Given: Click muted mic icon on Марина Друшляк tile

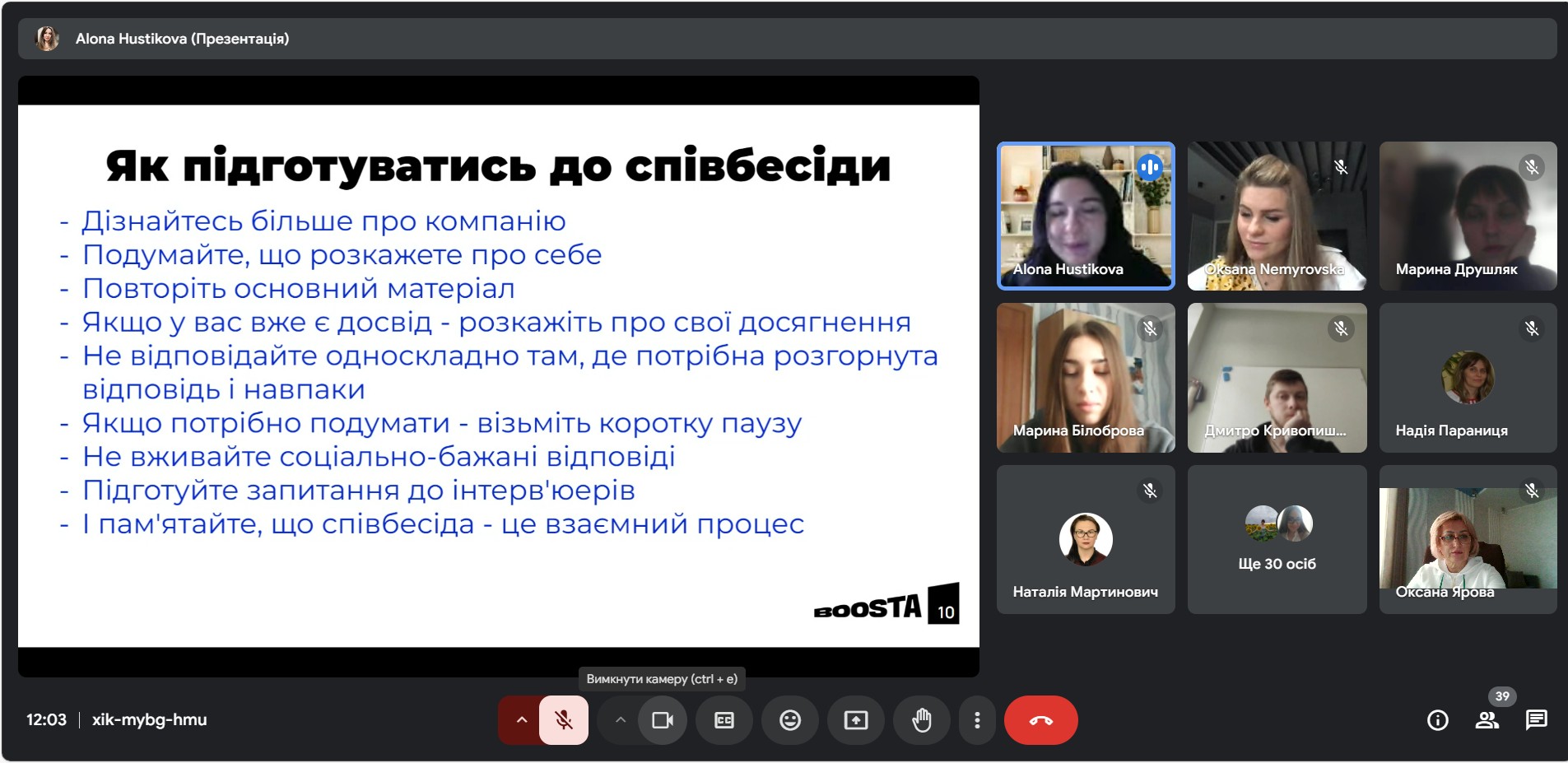Looking at the screenshot, I should click(1532, 167).
